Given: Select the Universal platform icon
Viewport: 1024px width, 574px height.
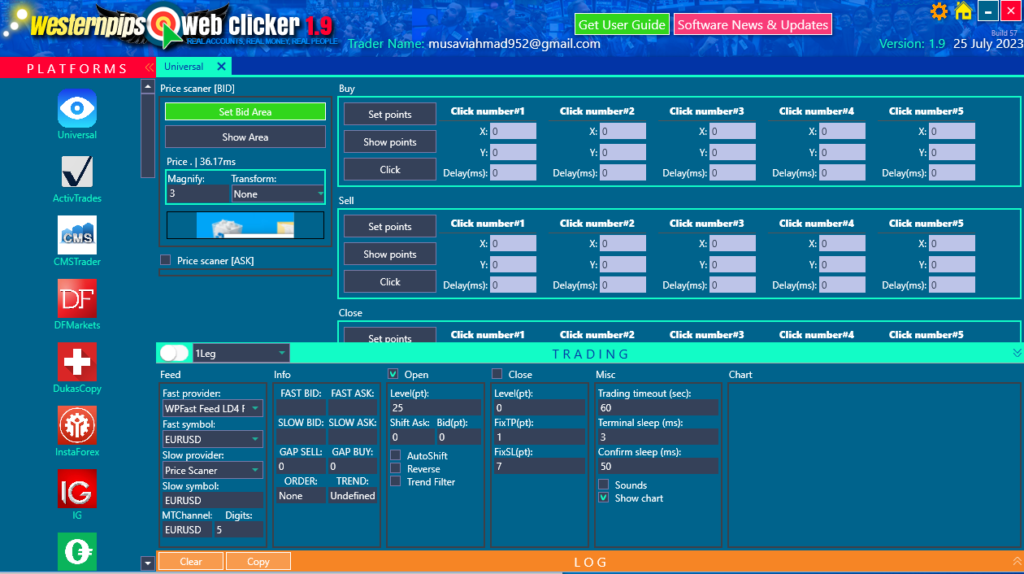Looking at the screenshot, I should click(x=77, y=108).
